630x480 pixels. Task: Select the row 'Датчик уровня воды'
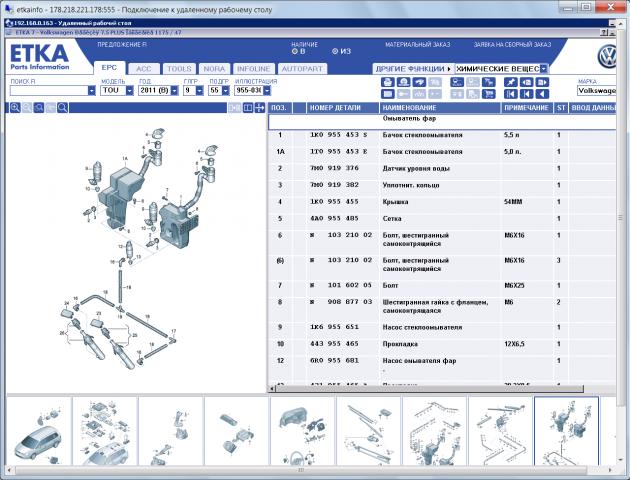[442, 168]
